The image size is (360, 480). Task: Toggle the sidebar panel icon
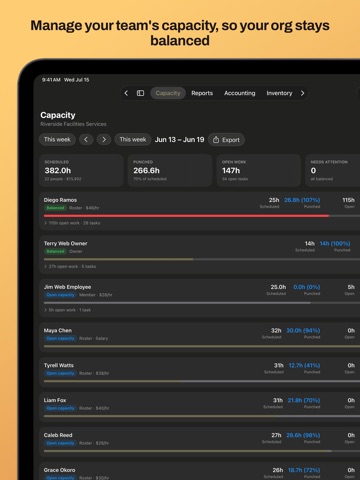coord(140,93)
